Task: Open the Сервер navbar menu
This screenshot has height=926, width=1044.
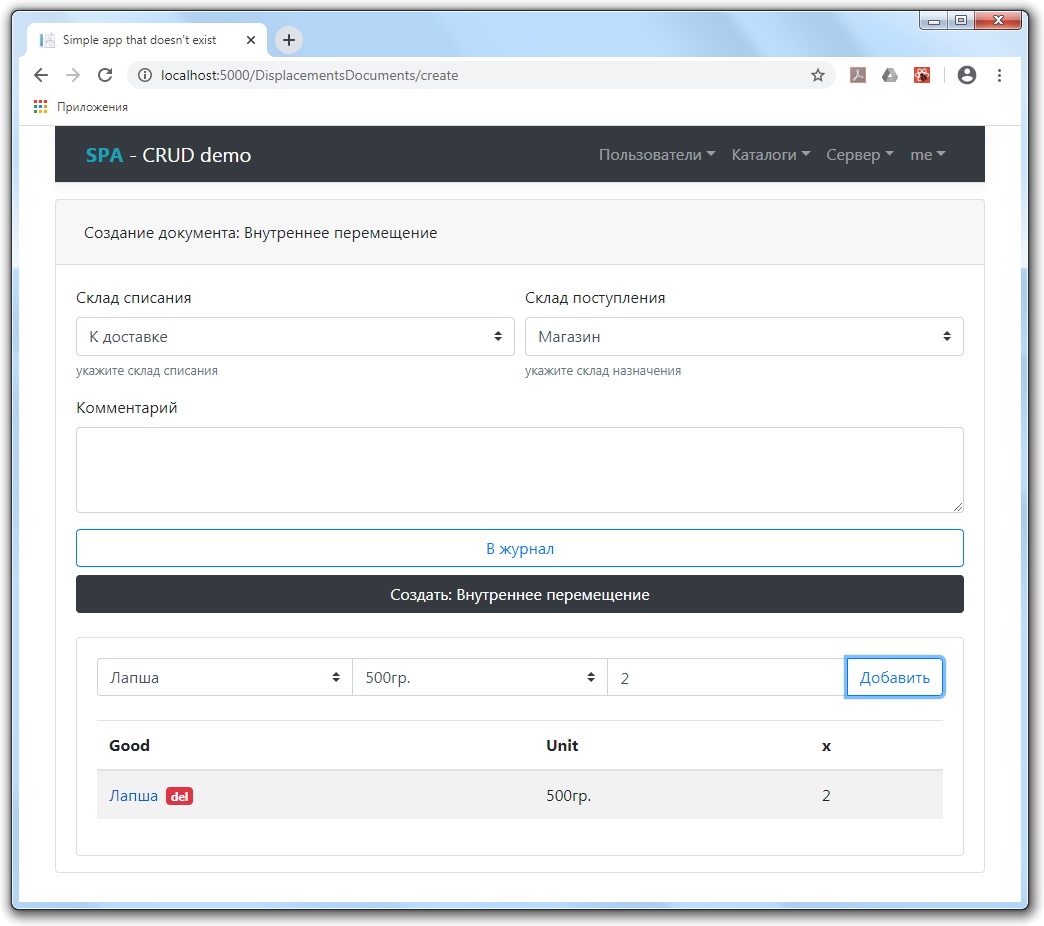Action: point(860,154)
